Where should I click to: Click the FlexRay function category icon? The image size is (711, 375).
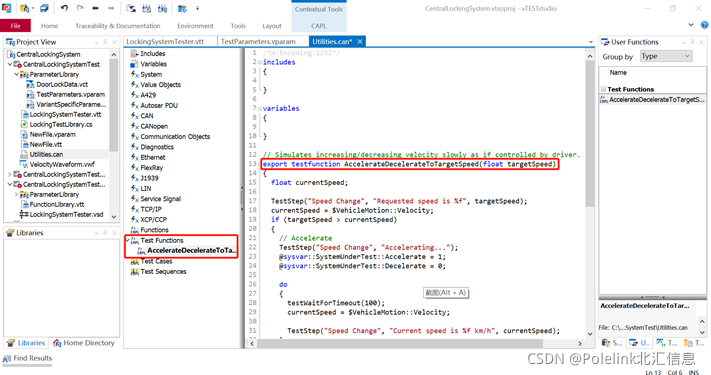point(135,168)
